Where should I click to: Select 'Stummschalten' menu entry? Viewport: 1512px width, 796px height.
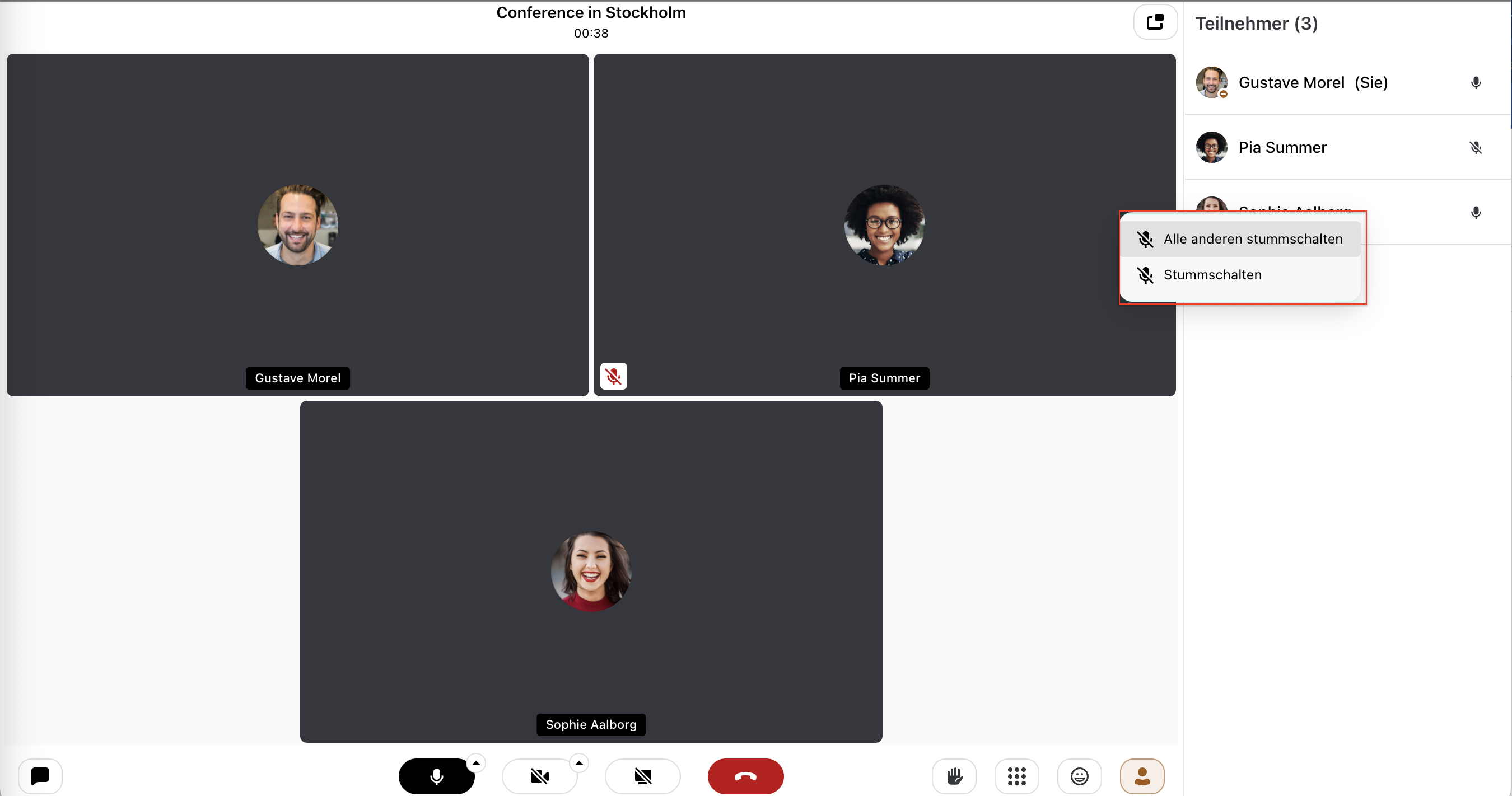1240,274
